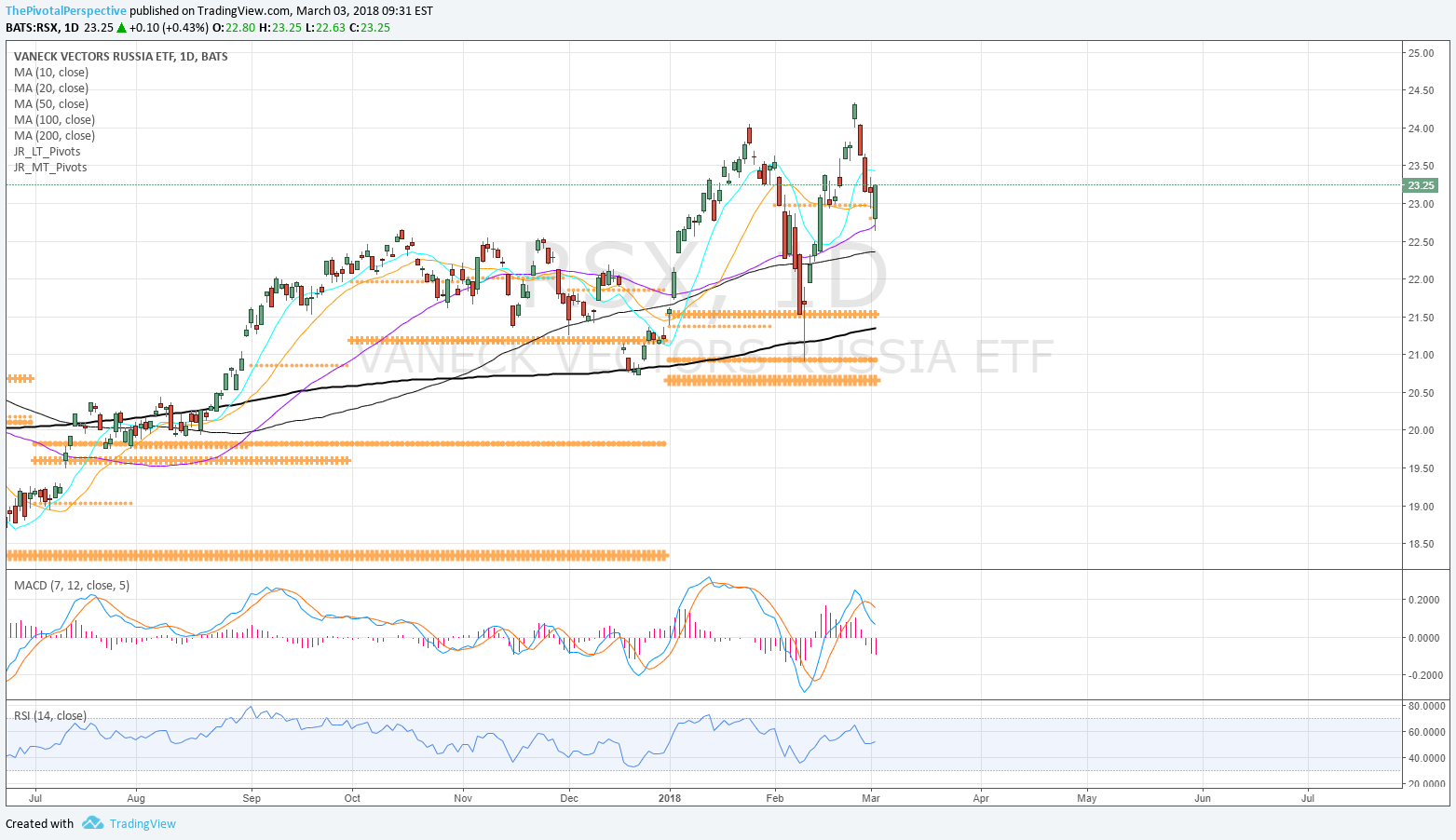Click the 24.50 price axis label
Viewport: 1456px width, 840px height.
click(x=1422, y=91)
